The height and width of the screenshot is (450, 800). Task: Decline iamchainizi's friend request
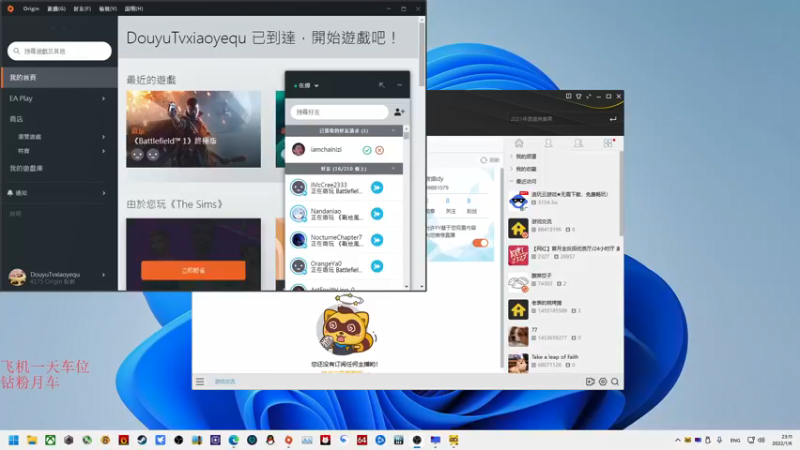pos(380,150)
